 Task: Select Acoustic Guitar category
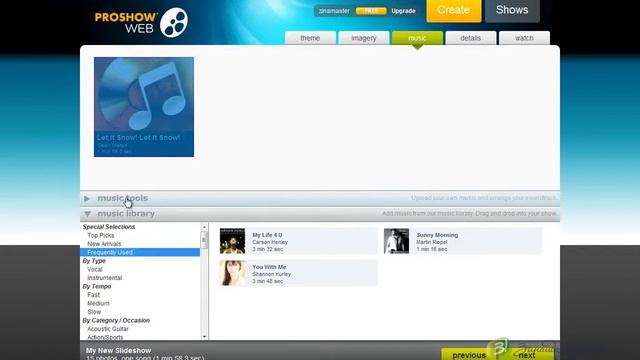[x=108, y=329]
